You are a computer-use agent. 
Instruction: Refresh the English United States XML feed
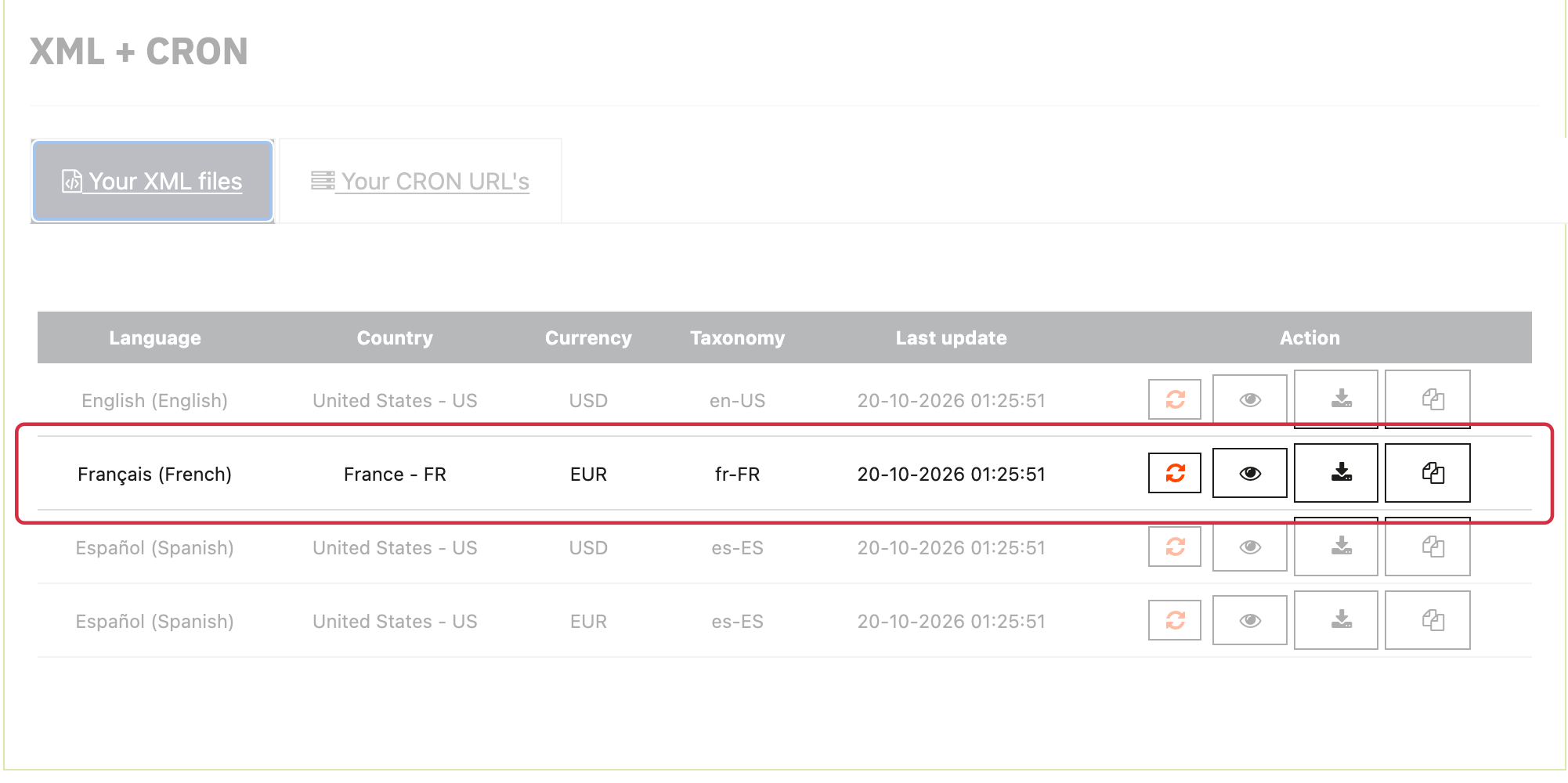click(x=1174, y=399)
